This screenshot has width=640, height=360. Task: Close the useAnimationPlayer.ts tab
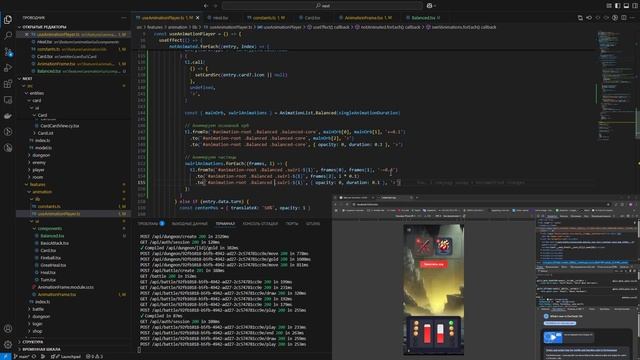[x=198, y=18]
